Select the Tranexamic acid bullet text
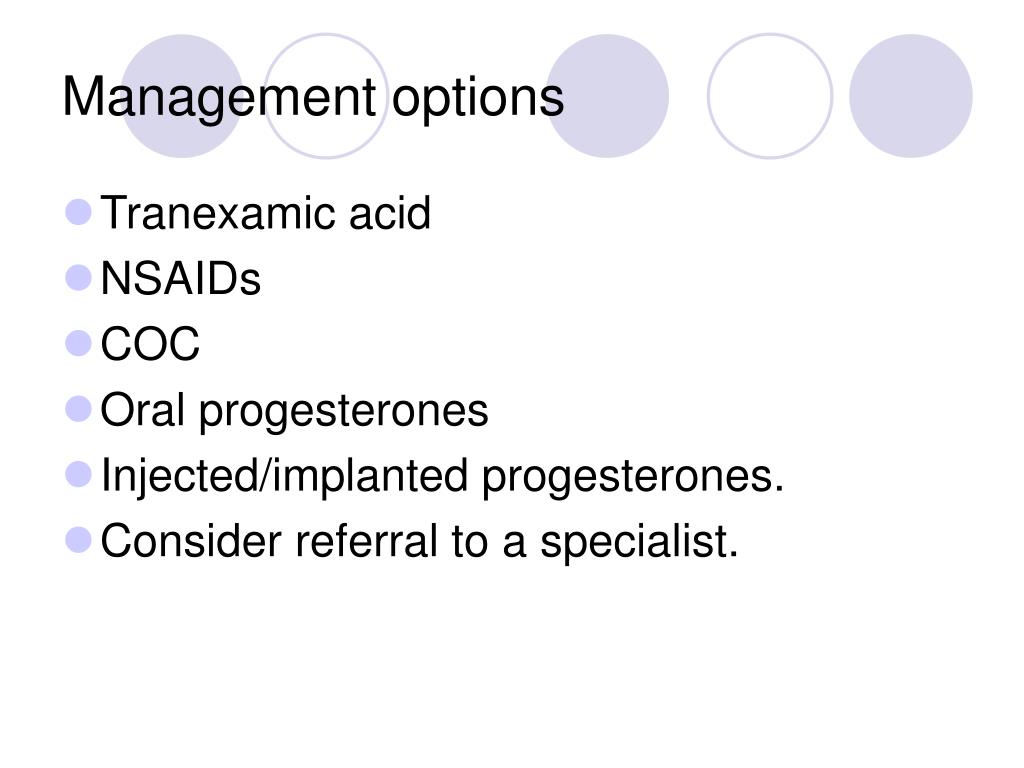The width and height of the screenshot is (1024, 768). pyautogui.click(x=266, y=213)
